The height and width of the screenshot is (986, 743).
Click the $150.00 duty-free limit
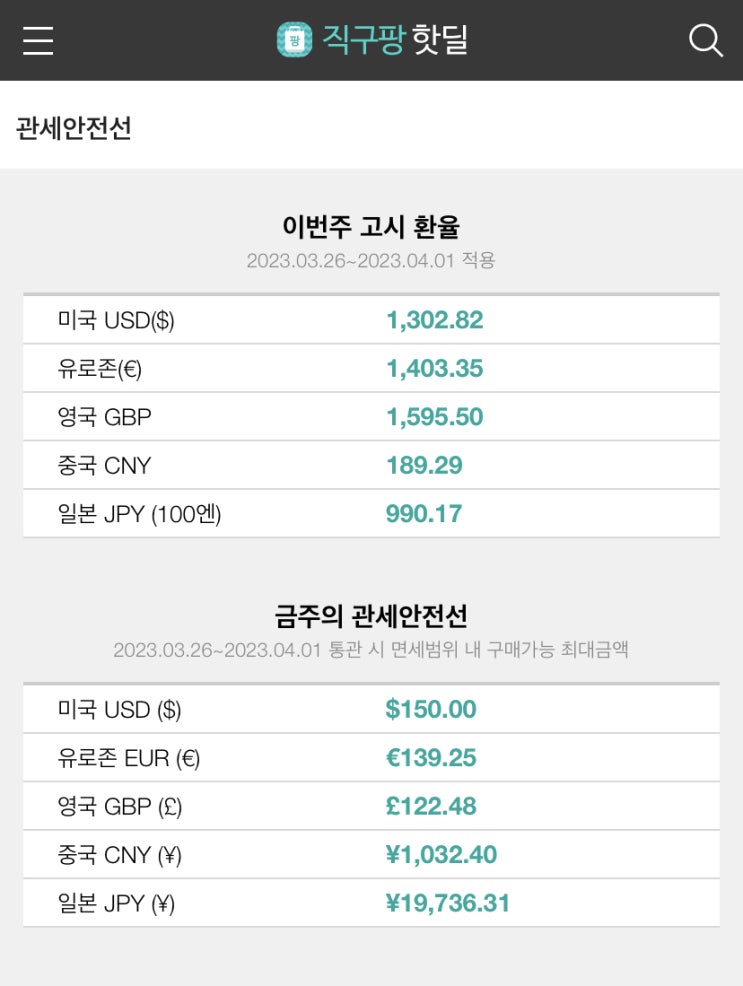[x=430, y=710]
